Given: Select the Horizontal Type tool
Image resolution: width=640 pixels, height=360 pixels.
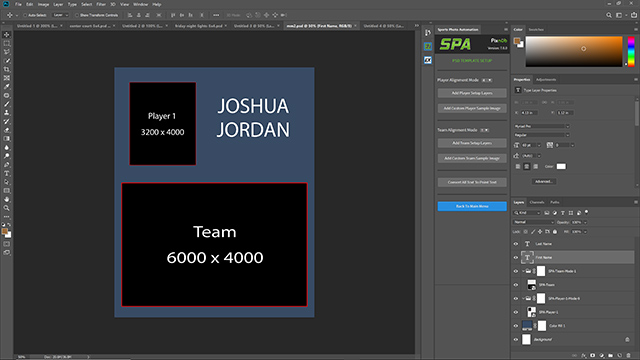Looking at the screenshot, I should [x=7, y=173].
